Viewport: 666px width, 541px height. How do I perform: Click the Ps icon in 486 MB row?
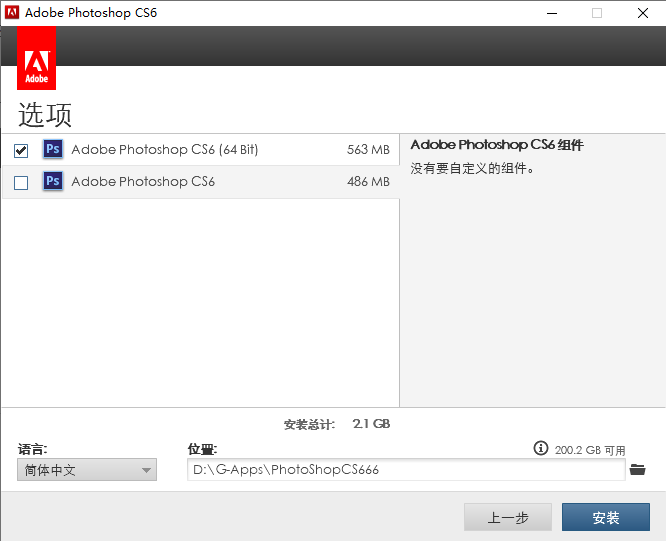tap(53, 181)
